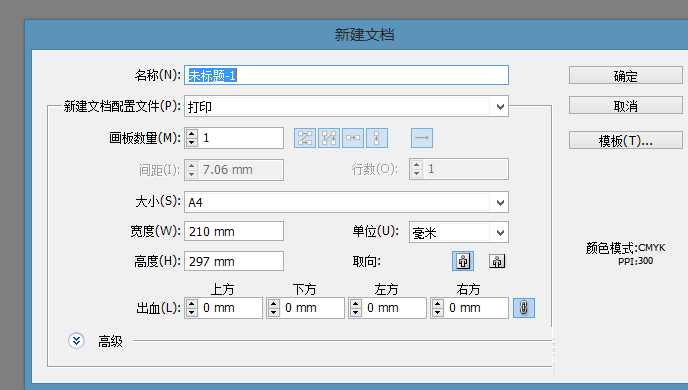Screen dimensions: 688x390
Task: Select the grid by column artboard layout icon
Action: (329, 138)
